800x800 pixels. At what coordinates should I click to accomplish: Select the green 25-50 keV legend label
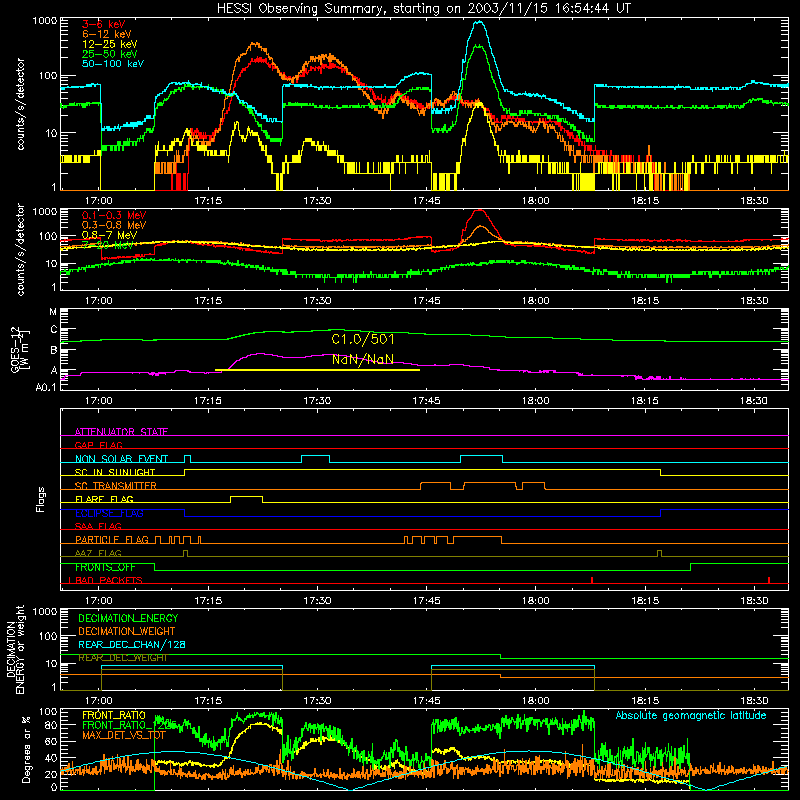(109, 54)
